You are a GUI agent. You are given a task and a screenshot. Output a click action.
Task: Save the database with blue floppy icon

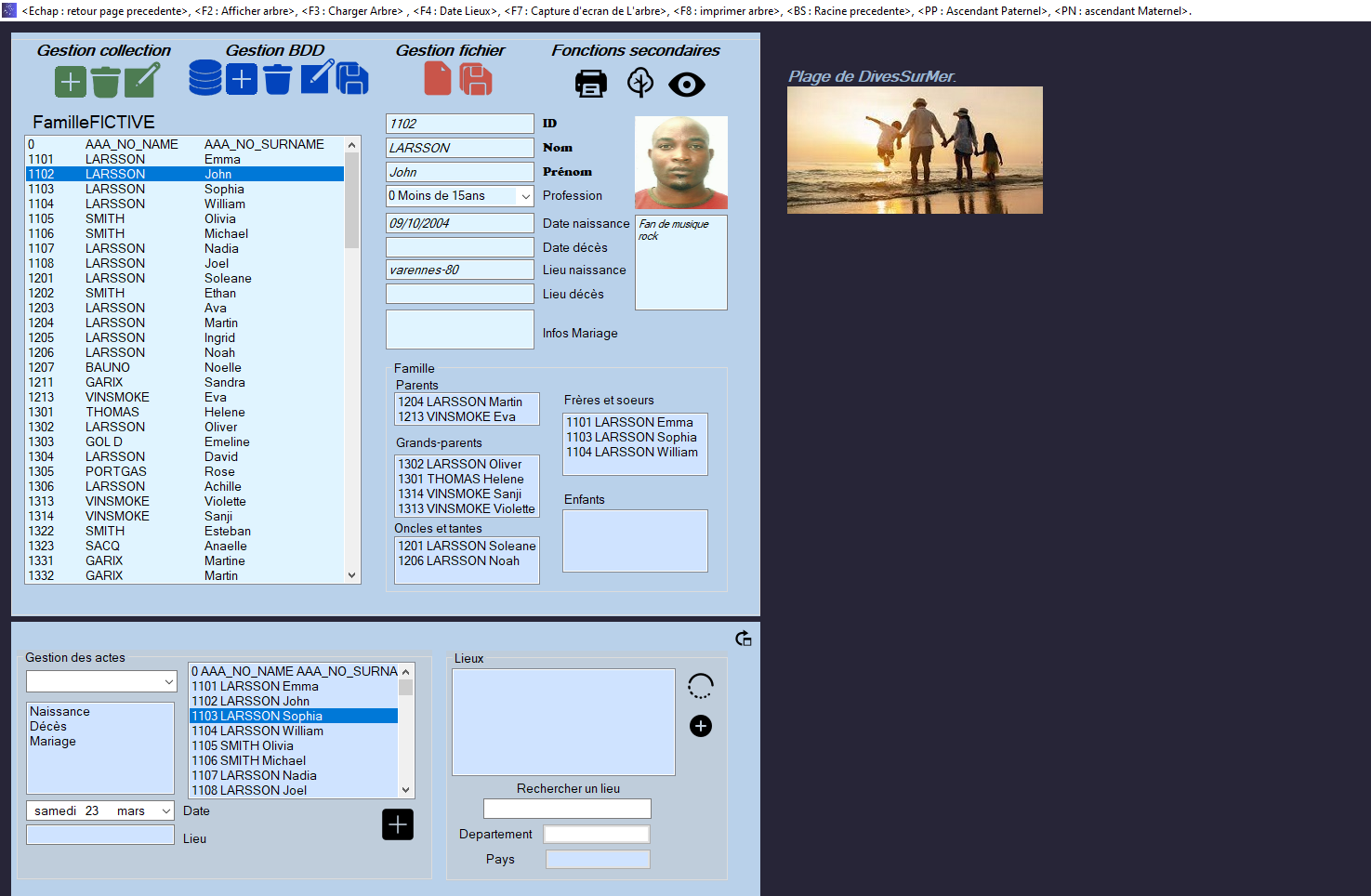(x=352, y=80)
